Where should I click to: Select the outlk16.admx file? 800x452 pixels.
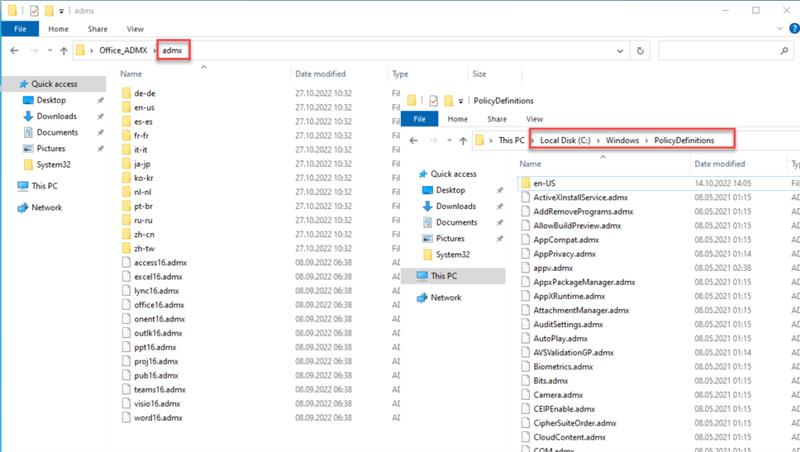[158, 333]
